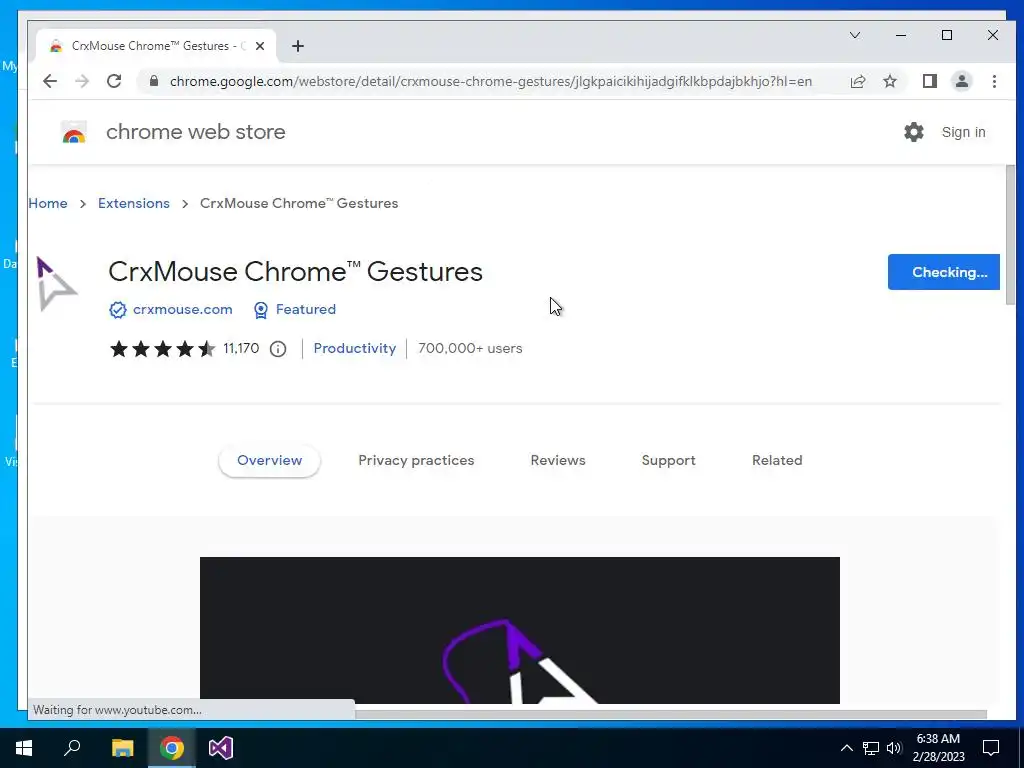The image size is (1024, 768).
Task: Click the chrome web store title
Action: (196, 132)
